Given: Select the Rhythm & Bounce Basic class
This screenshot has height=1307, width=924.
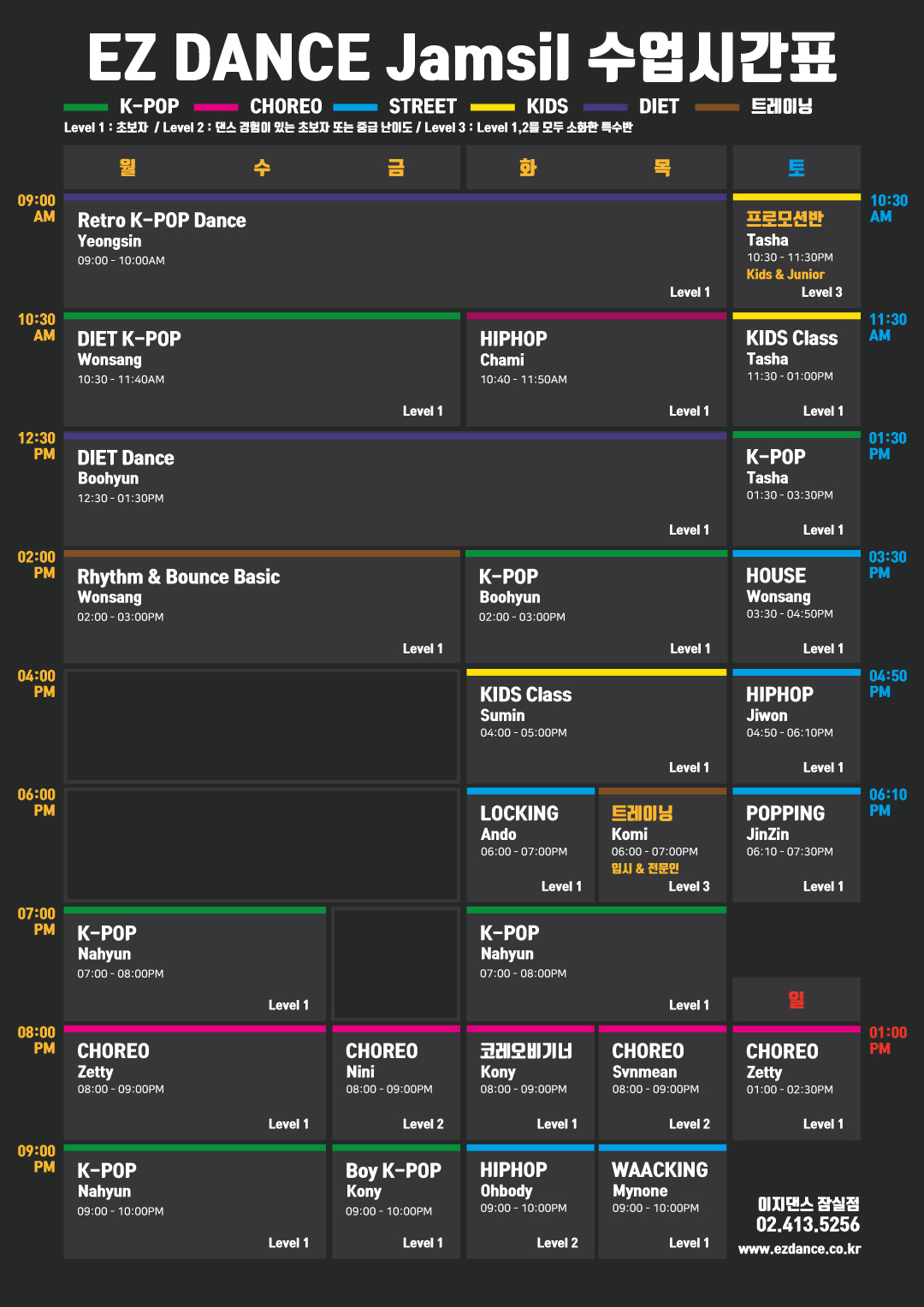Looking at the screenshot, I should 262,607.
